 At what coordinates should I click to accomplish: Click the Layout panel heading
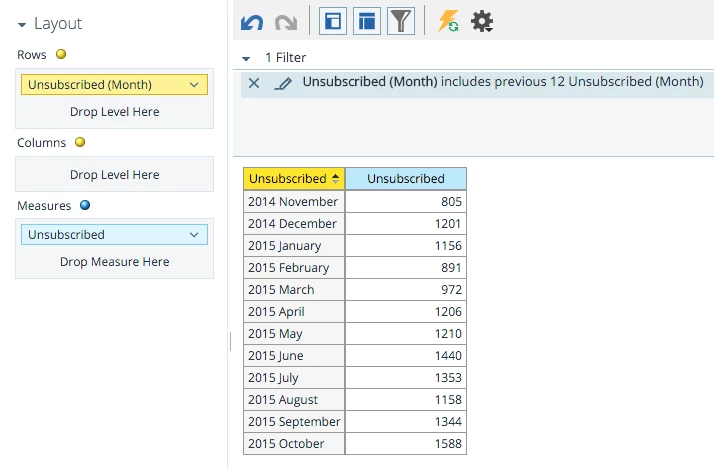tap(58, 24)
